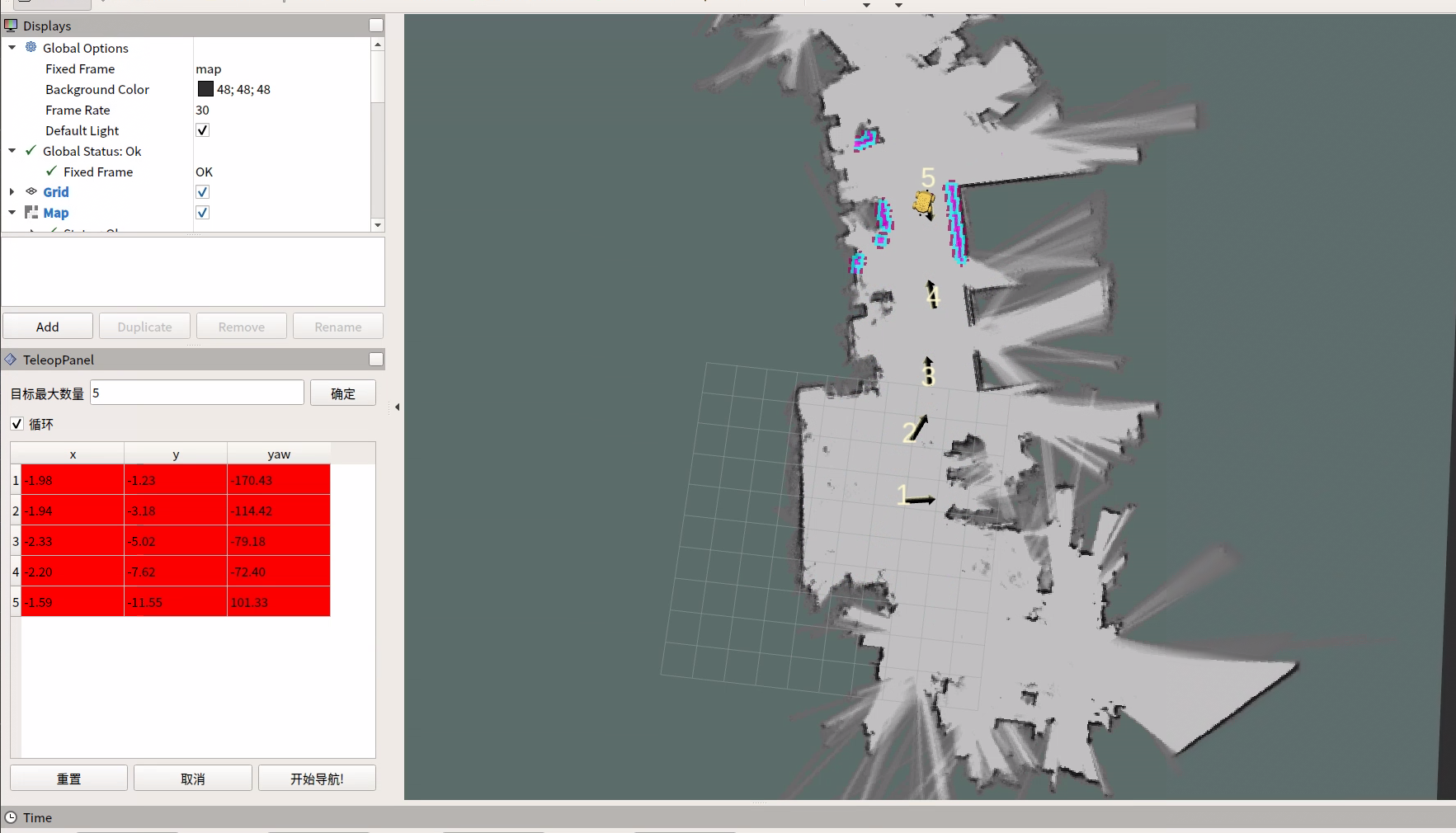
Task: Select the yaw column header
Action: point(279,454)
